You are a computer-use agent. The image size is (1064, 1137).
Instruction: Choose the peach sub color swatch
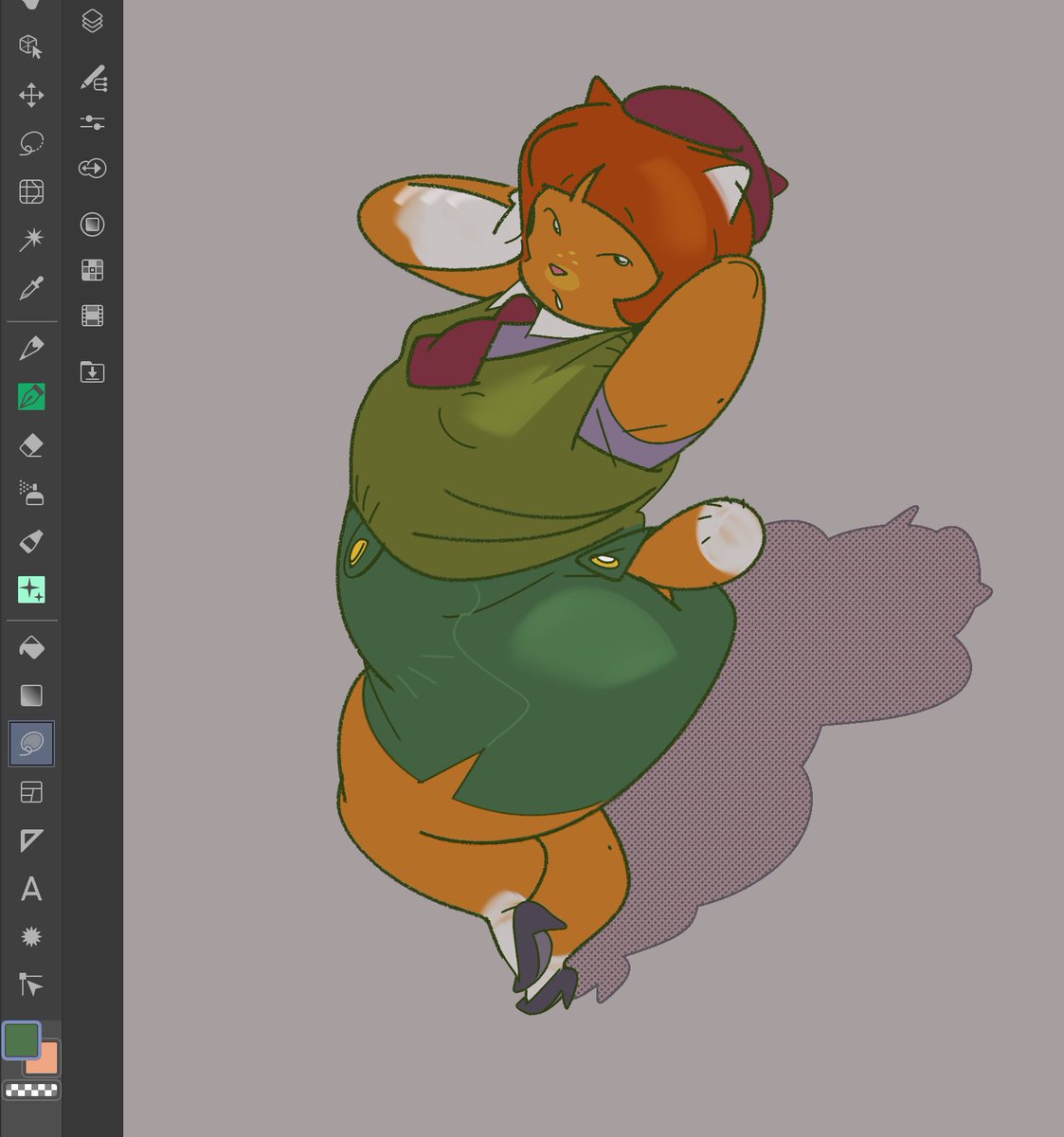pyautogui.click(x=47, y=1063)
